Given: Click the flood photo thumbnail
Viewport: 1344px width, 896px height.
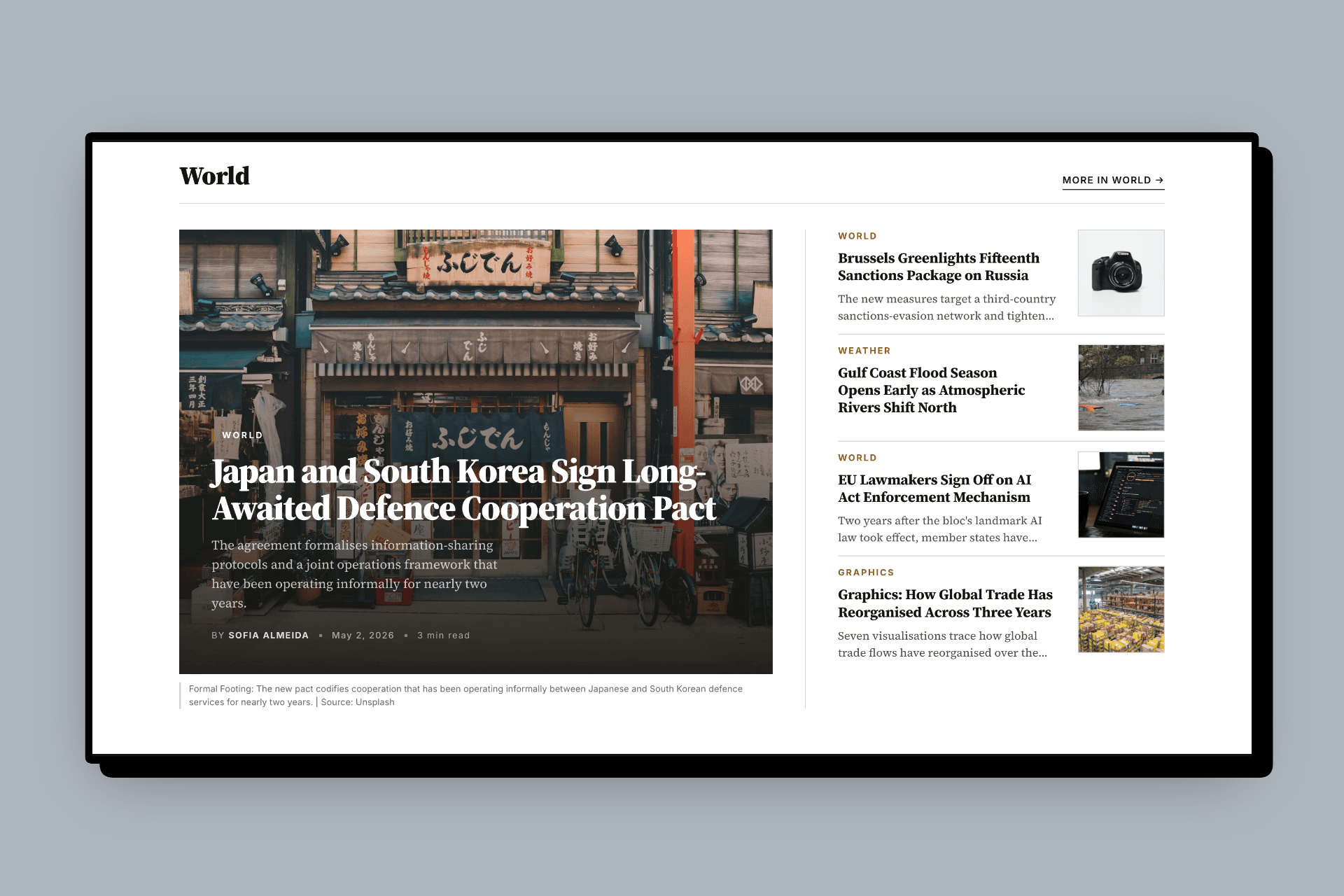Looking at the screenshot, I should pos(1121,388).
